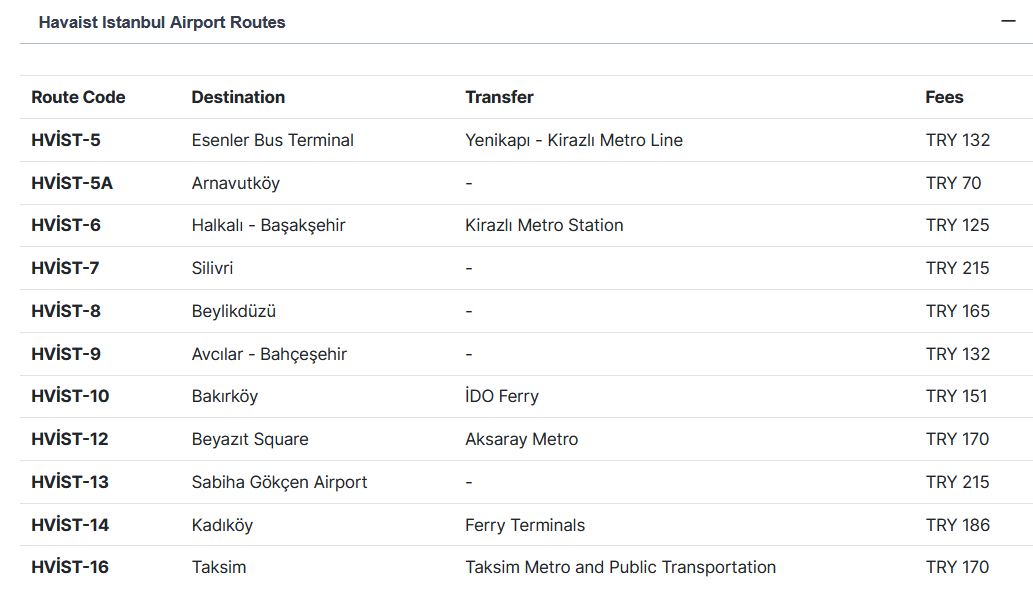Select İDO Ferry transfer for Bakırköy
1033x598 pixels.
[501, 396]
